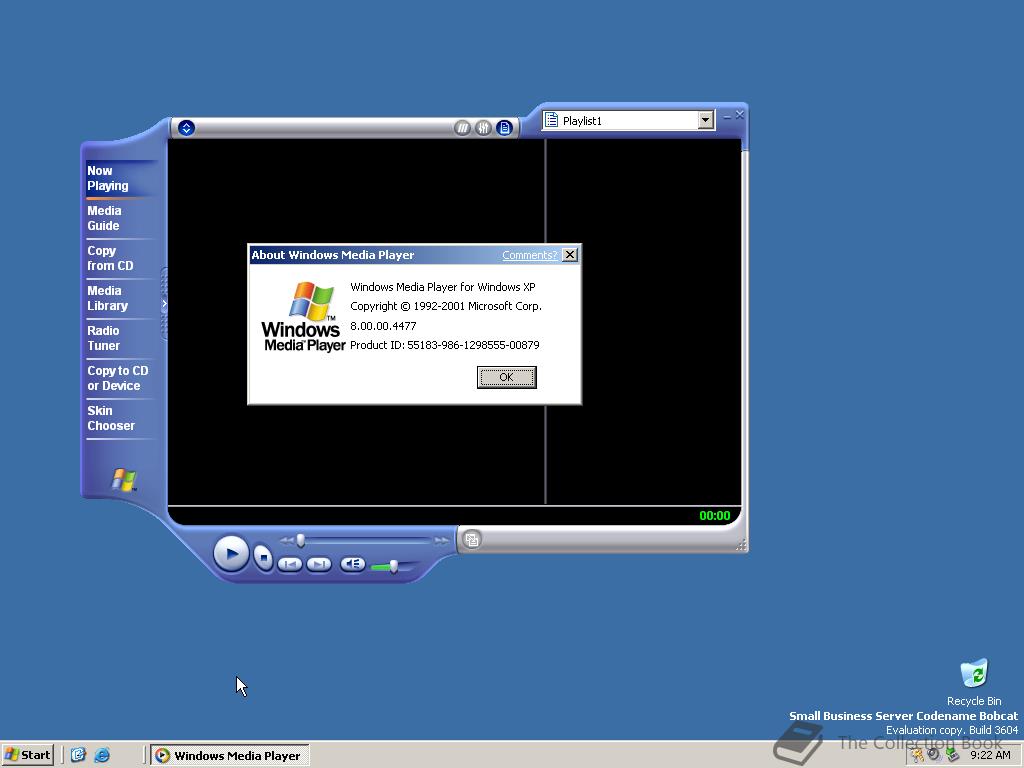
Task: Click the 9:22 AM system clock
Action: tap(990, 755)
